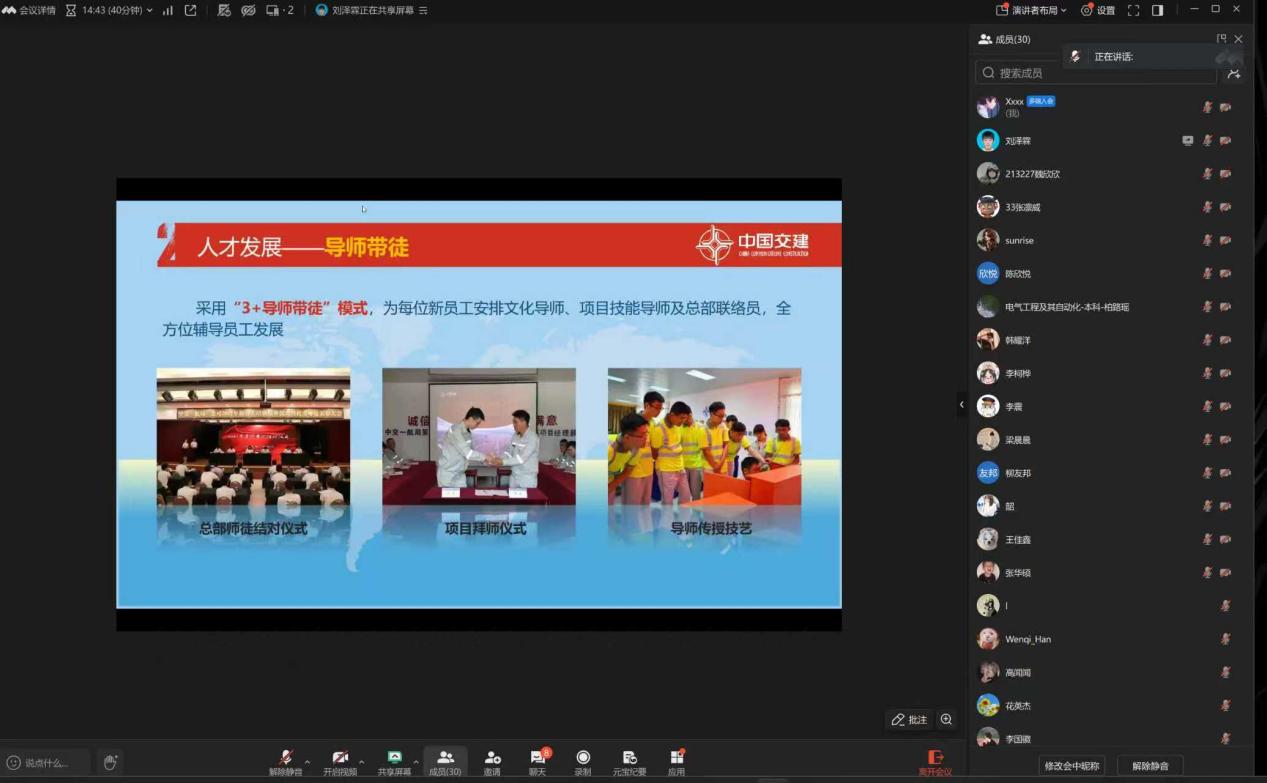Open 设置 (Settings) in the top bar

1097,10
